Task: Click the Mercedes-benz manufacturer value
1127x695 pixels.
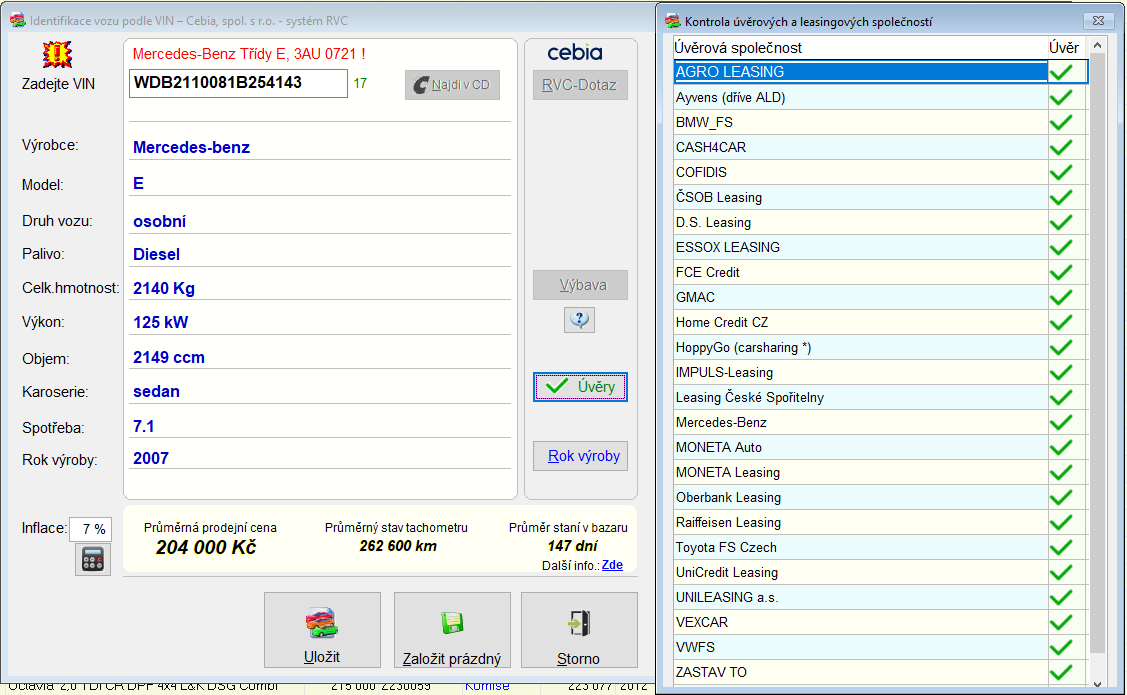Action: point(191,147)
